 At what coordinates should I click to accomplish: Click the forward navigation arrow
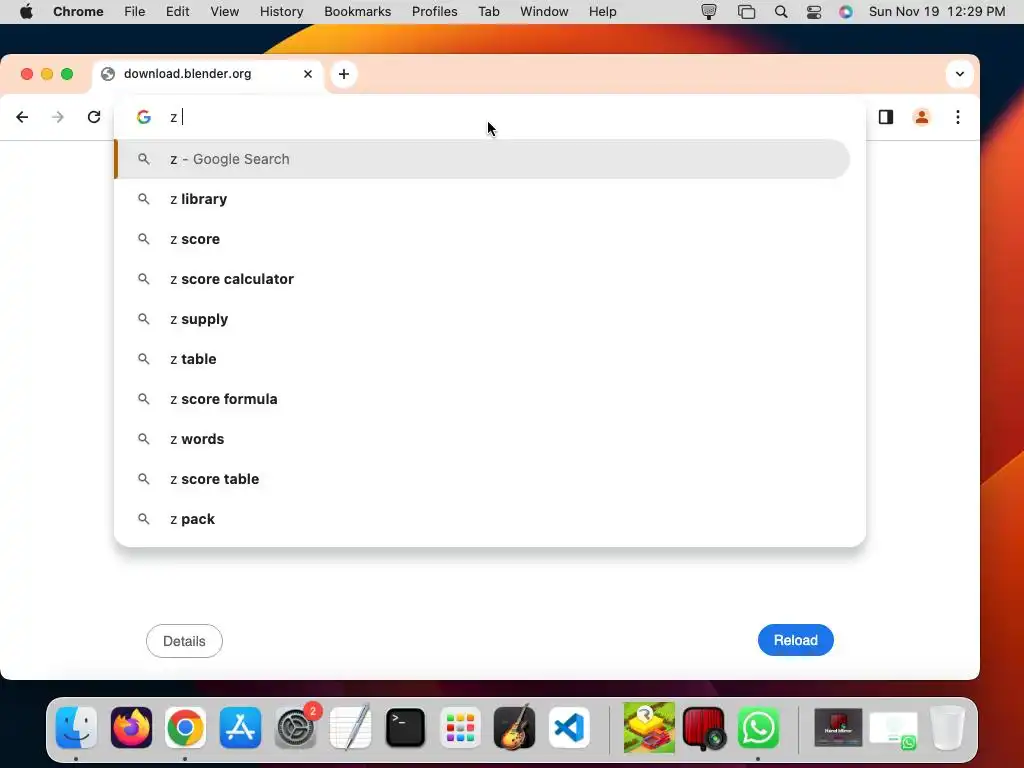tap(58, 117)
